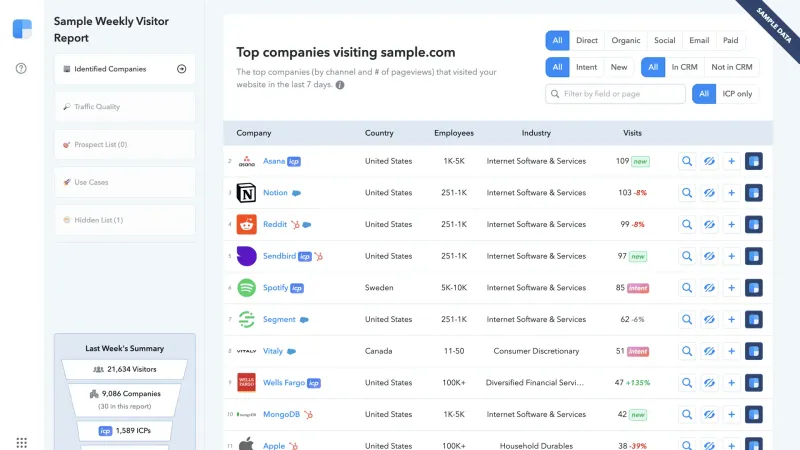Add Vitaly with the plus icon
800x450 pixels.
click(x=731, y=351)
